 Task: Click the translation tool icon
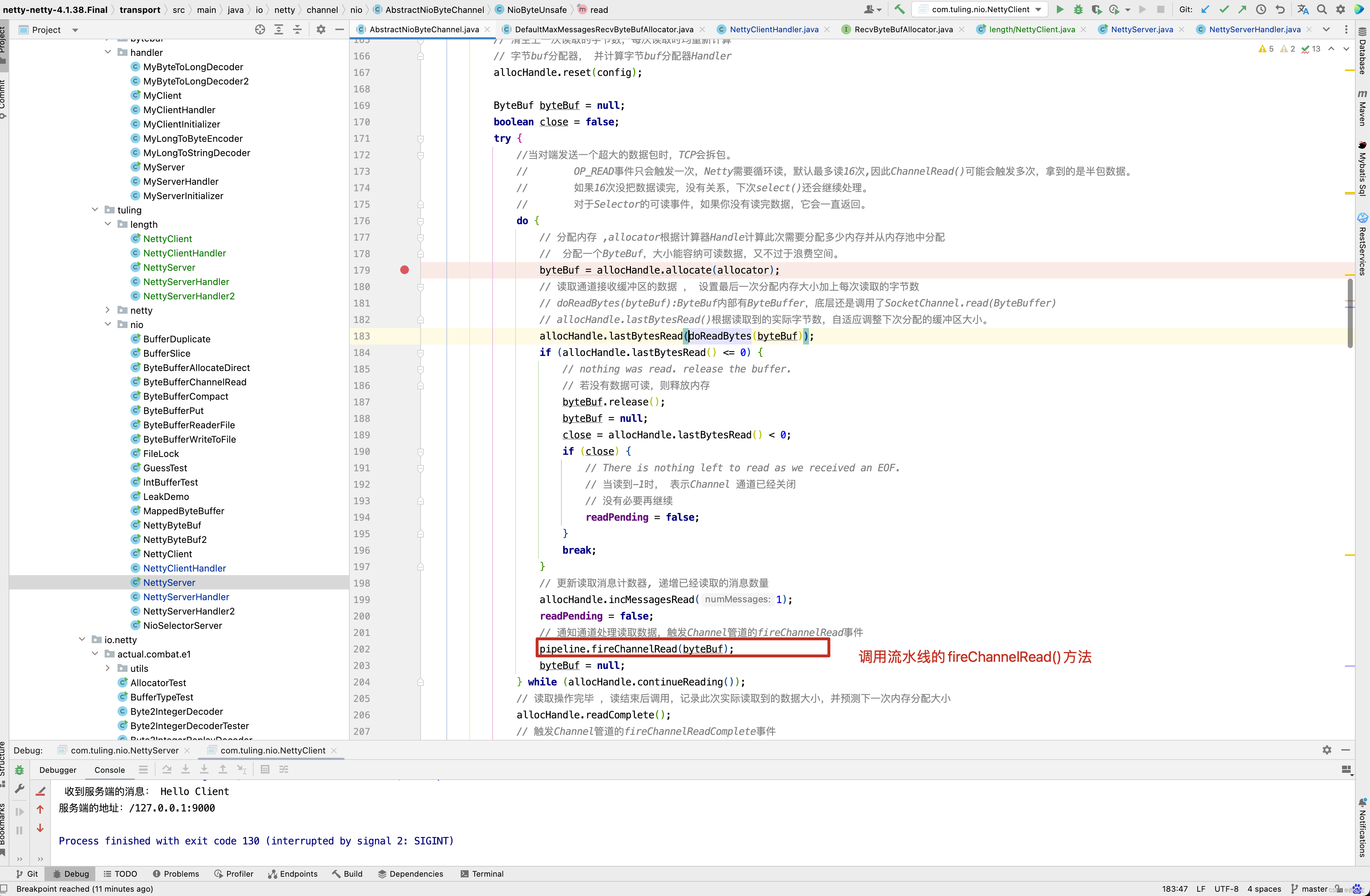click(x=1303, y=9)
